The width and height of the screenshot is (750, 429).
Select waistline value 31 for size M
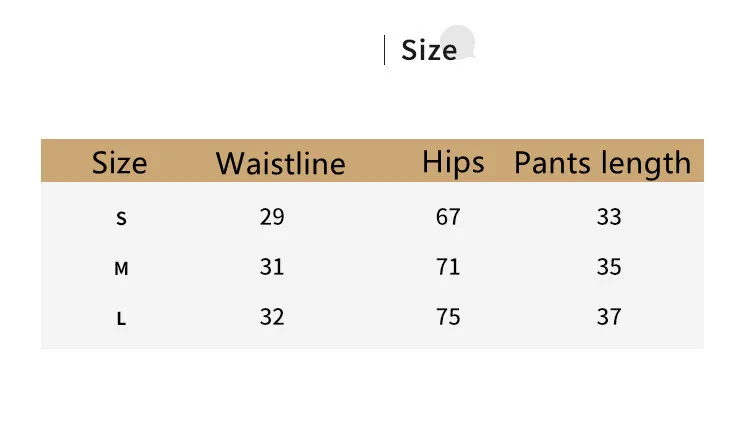coord(271,266)
